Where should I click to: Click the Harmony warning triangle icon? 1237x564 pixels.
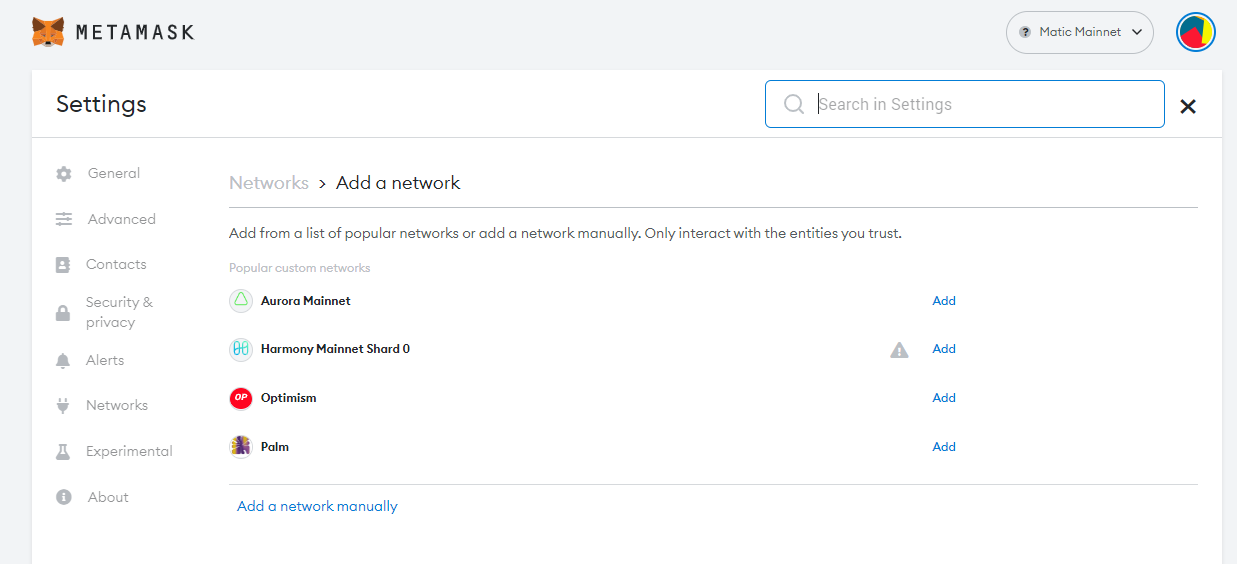(x=899, y=350)
